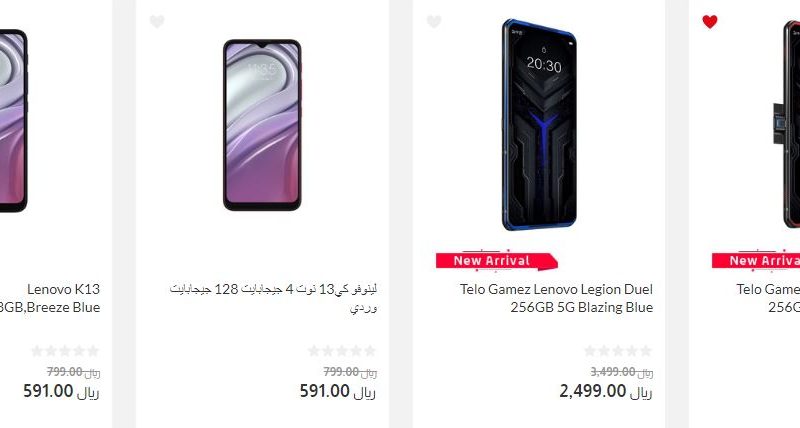Open blue Legion Duel phone image
The width and height of the screenshot is (800, 428).
539,125
